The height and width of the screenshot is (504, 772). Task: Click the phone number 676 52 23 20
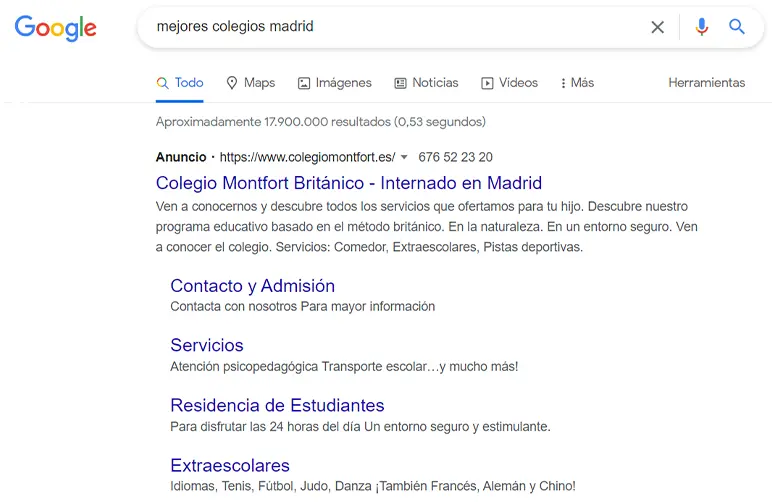coord(455,157)
